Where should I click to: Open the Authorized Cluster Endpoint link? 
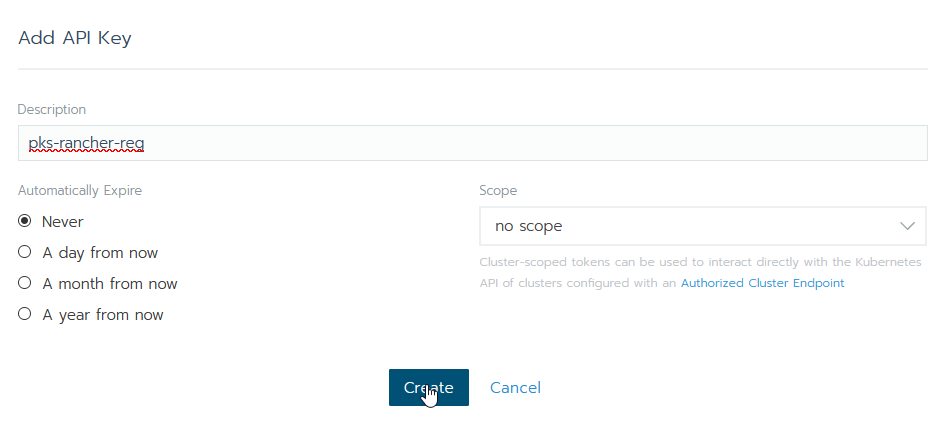762,283
